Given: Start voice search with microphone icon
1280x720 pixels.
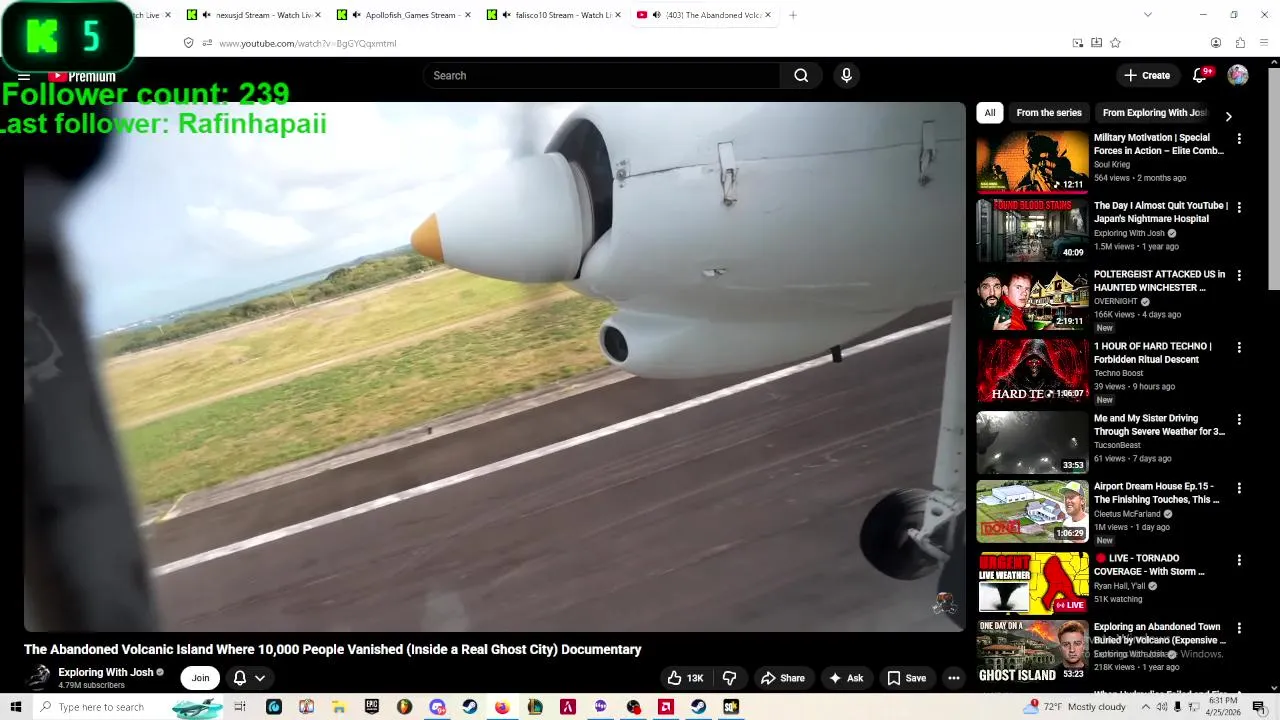Looking at the screenshot, I should 846,76.
